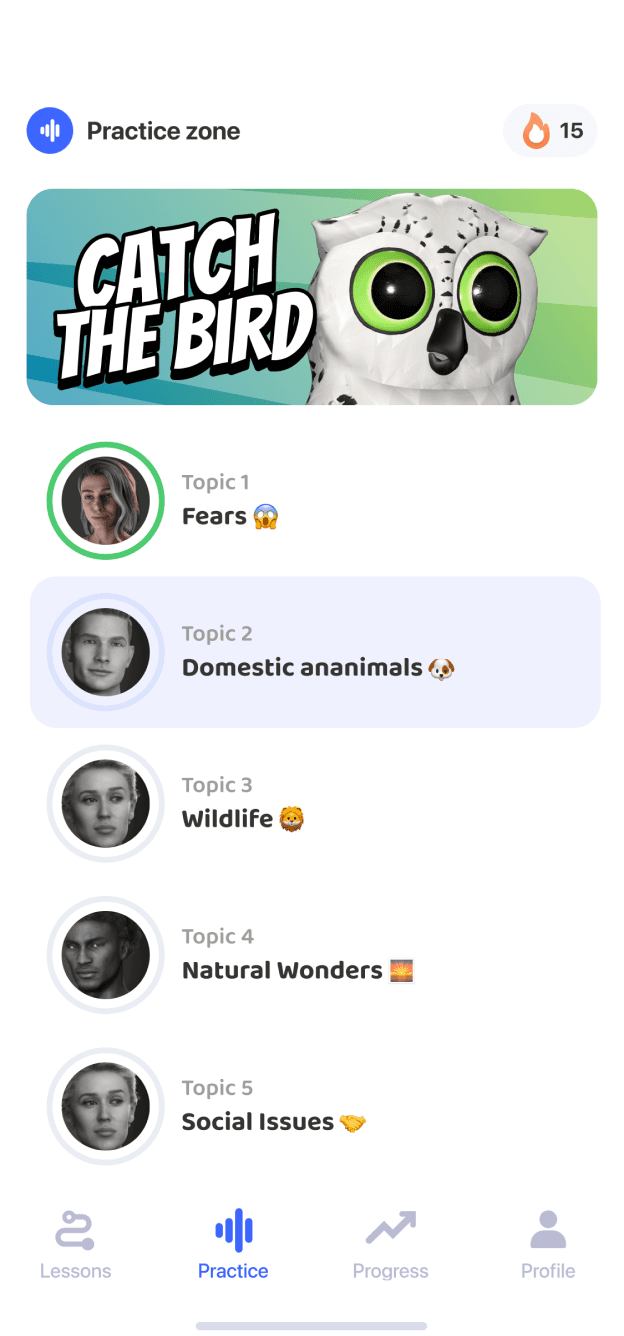Select Topic 1 avatar with green ring
The image size is (624, 1336).
coord(106,501)
